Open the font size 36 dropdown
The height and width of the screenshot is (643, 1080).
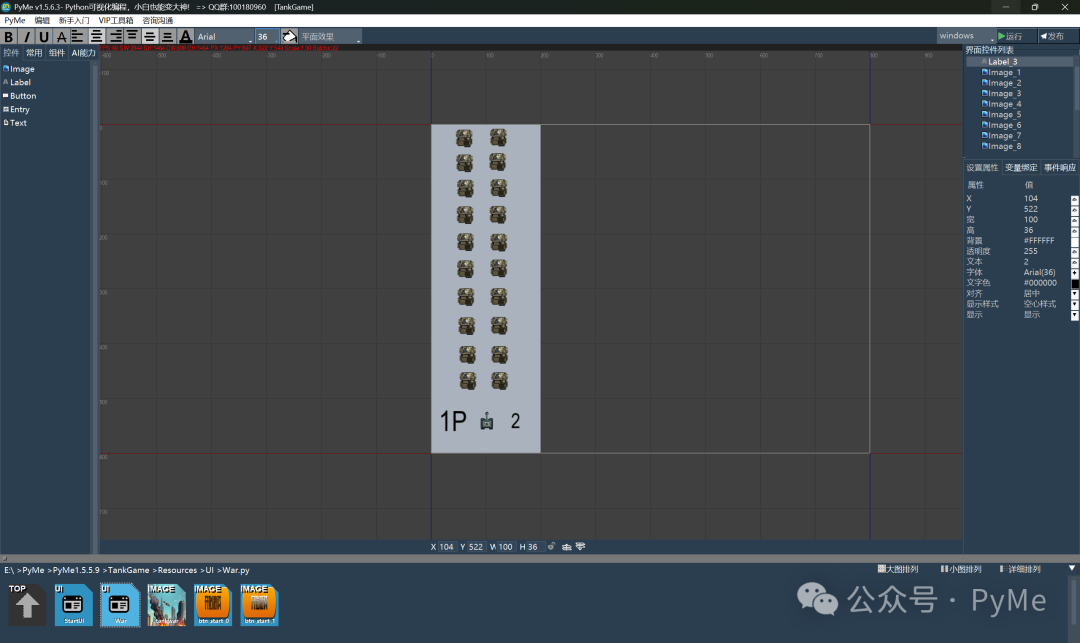267,36
